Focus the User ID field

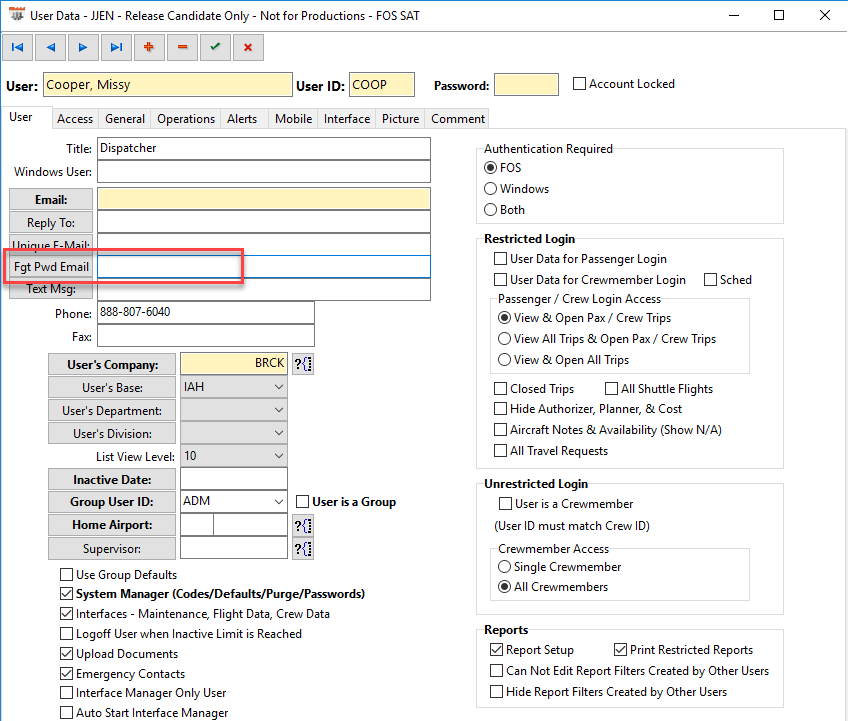point(382,85)
